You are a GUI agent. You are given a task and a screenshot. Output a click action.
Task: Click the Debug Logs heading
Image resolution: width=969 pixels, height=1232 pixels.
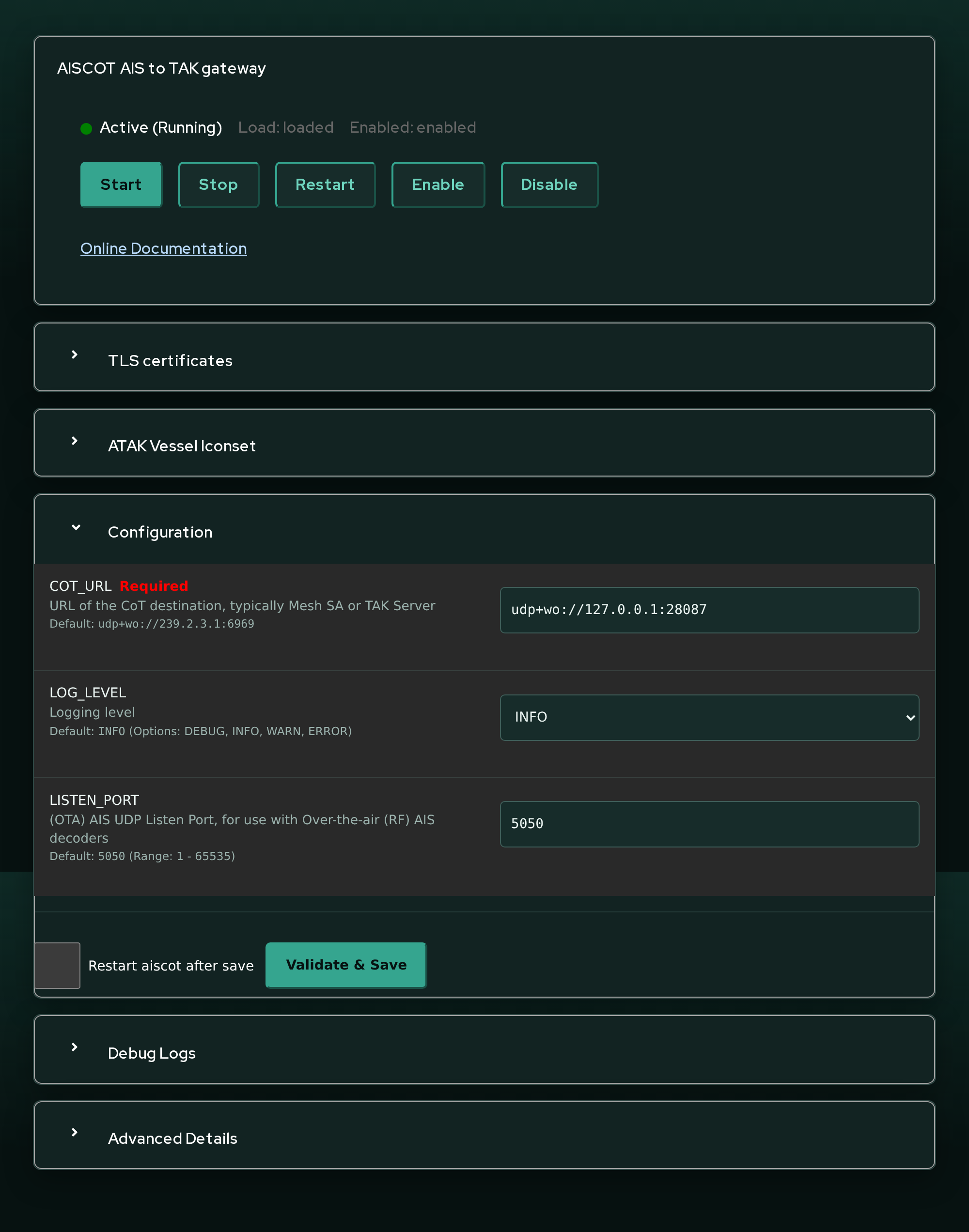(152, 1053)
